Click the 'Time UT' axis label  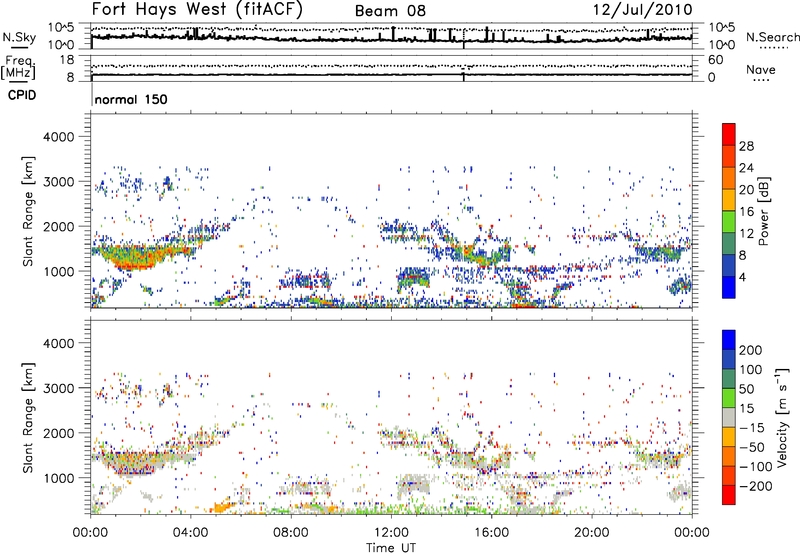pos(391,548)
